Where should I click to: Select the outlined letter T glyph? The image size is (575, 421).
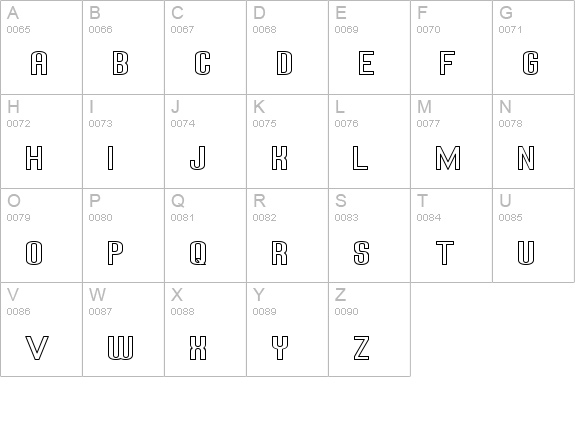coord(445,253)
